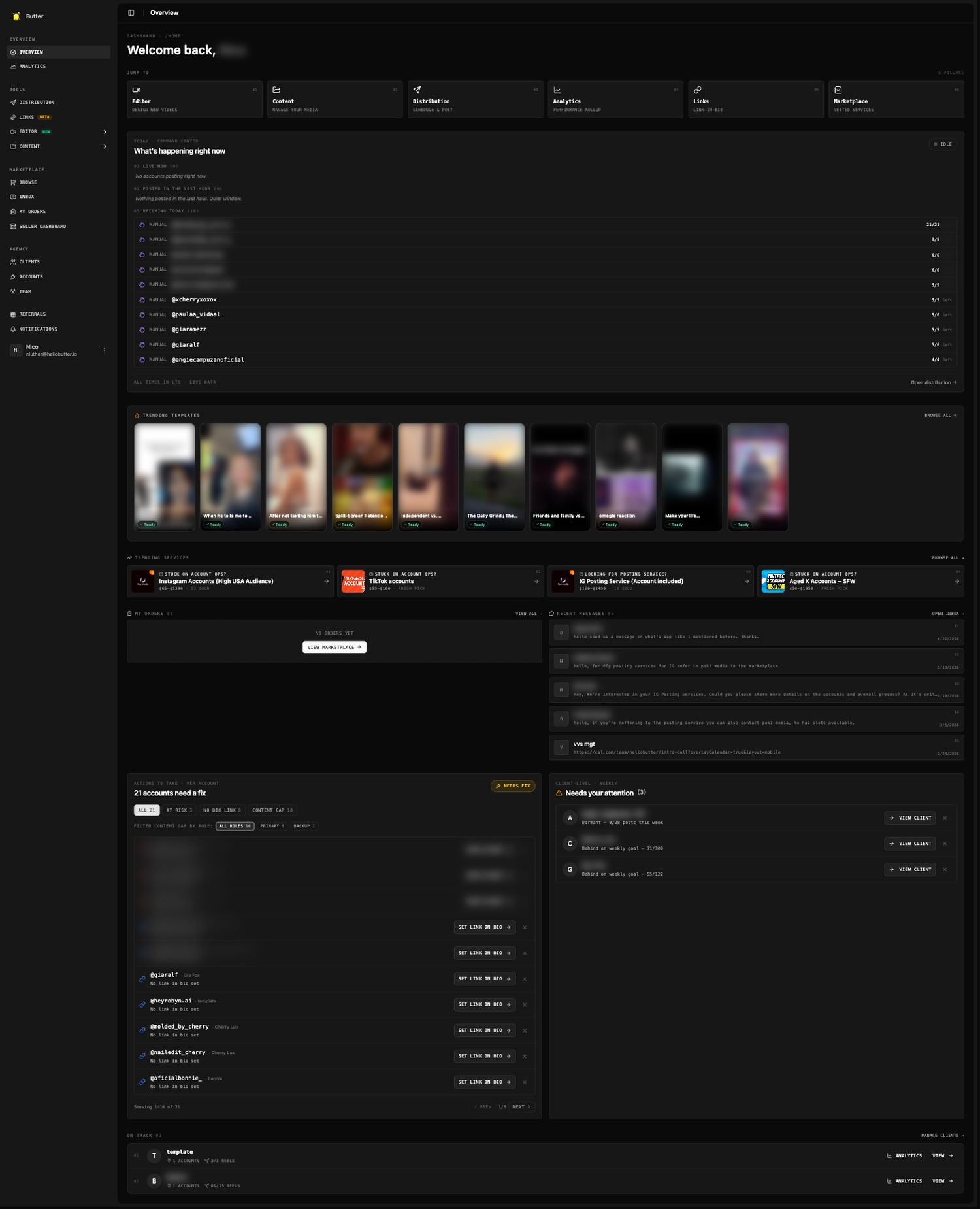View client for the Dormant alert
980x1209 pixels.
click(x=909, y=818)
